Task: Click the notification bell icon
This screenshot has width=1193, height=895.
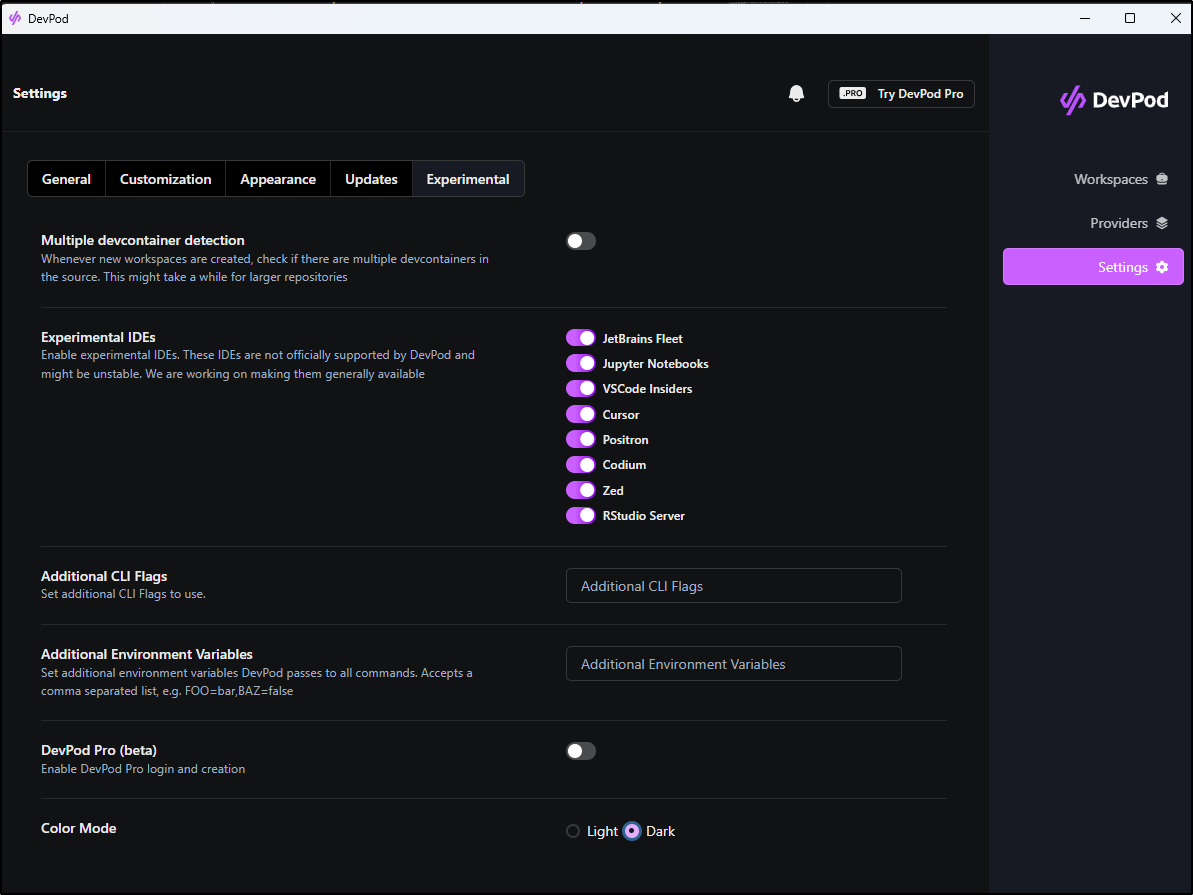Action: 796,94
